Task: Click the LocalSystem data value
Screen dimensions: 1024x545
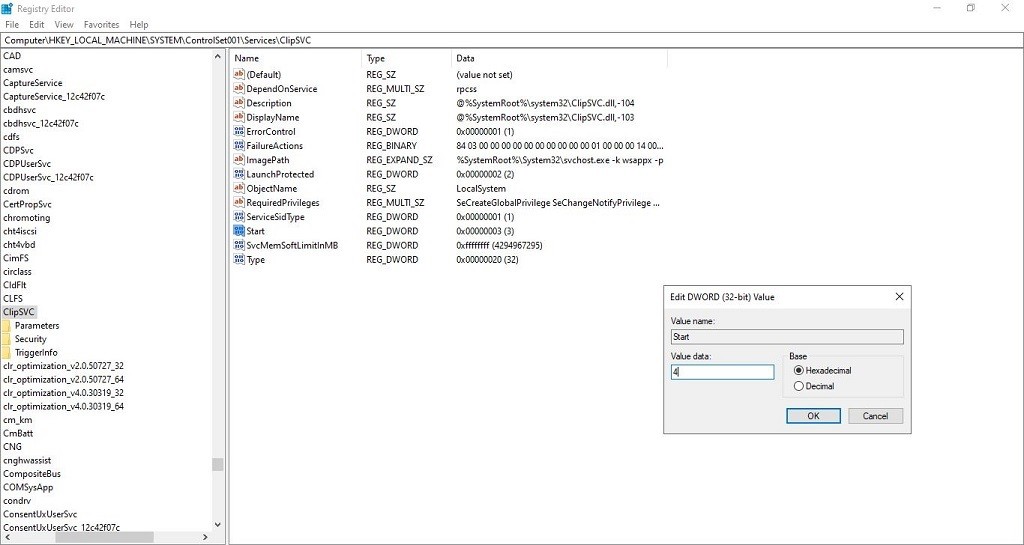Action: tap(481, 189)
